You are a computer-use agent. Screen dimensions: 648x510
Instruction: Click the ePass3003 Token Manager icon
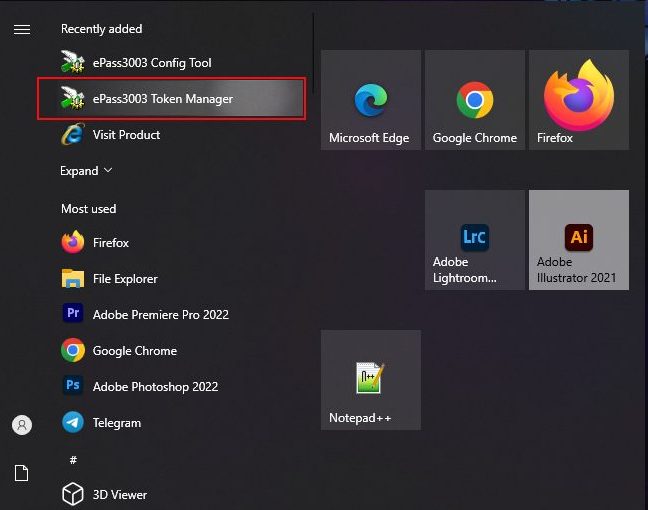[x=73, y=98]
